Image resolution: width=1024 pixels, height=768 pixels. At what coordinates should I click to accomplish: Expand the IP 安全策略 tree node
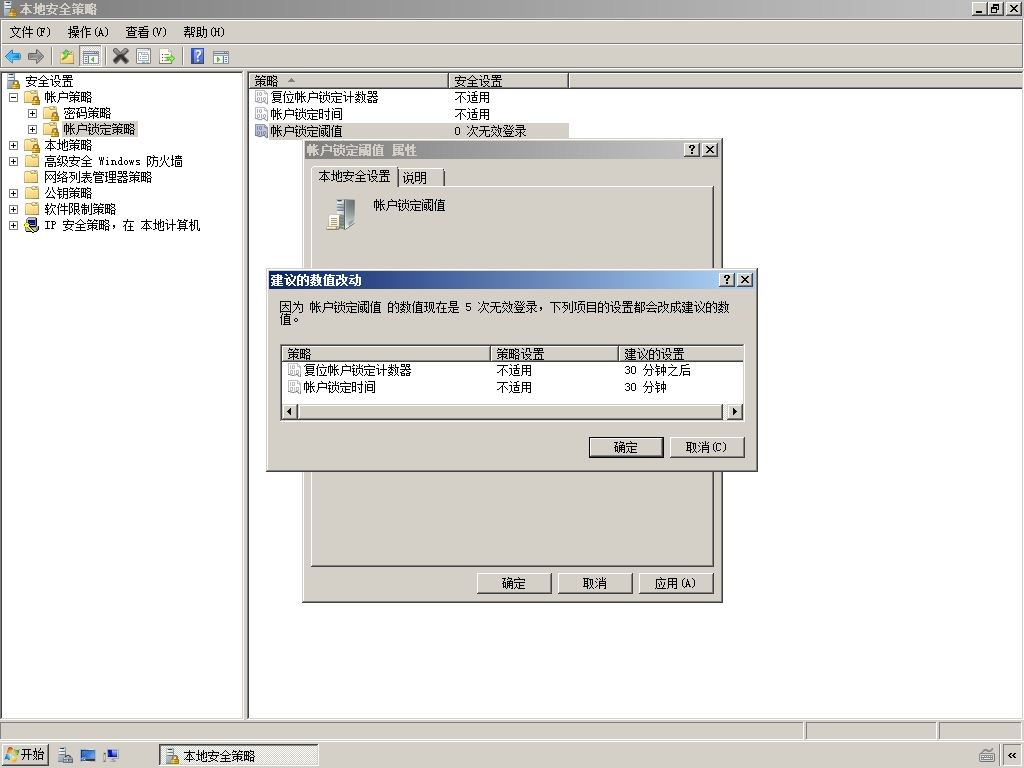(13, 225)
